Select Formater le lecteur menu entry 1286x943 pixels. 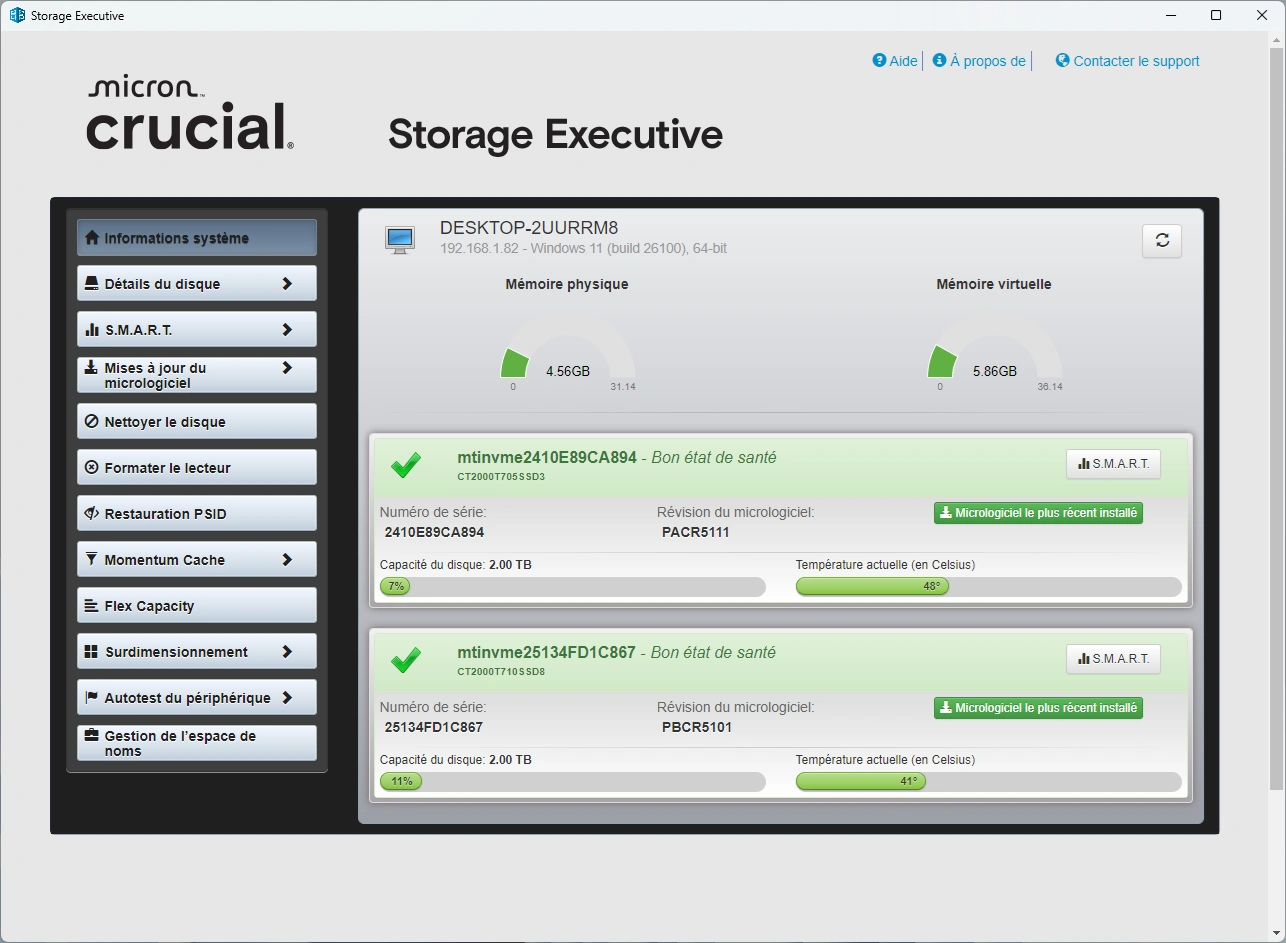tap(197, 467)
